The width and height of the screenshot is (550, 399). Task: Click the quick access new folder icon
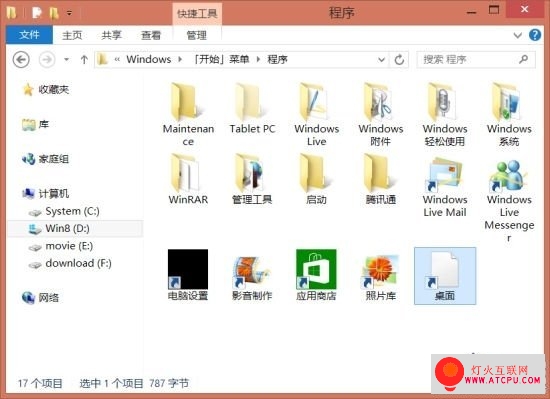(54, 13)
